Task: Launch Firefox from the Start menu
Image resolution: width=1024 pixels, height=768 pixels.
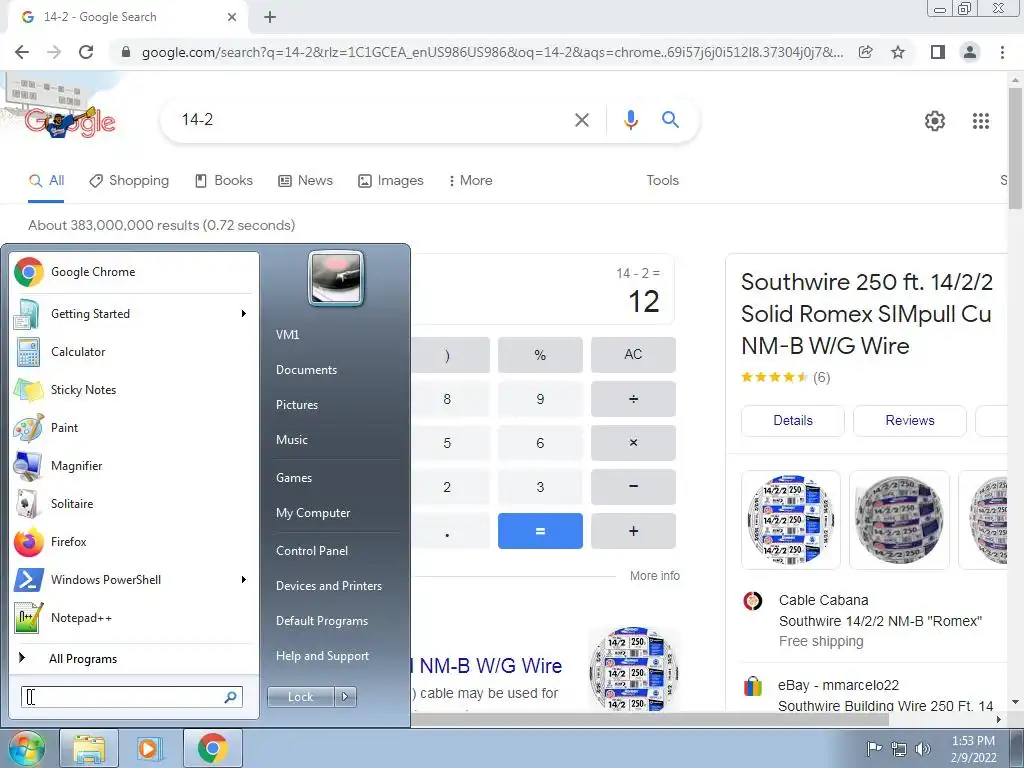Action: [x=134, y=541]
